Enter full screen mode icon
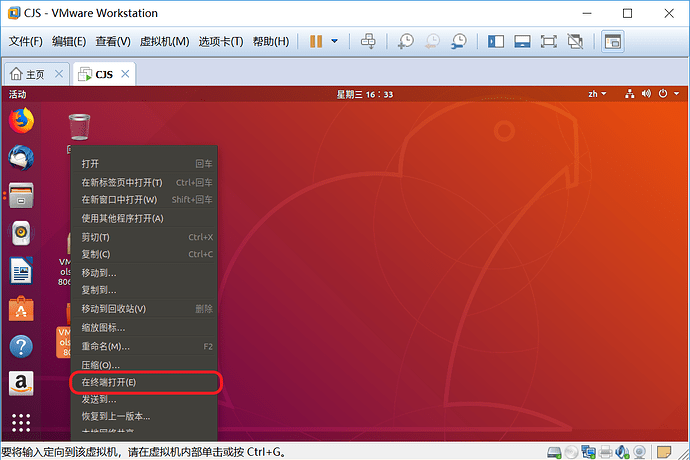Screen dimensions: 690x460 549,41
